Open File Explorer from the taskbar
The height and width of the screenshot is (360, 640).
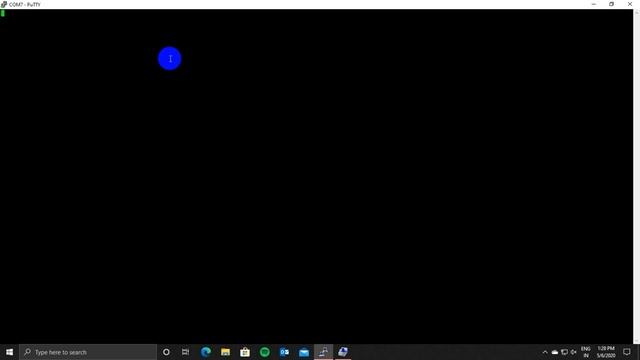225,352
